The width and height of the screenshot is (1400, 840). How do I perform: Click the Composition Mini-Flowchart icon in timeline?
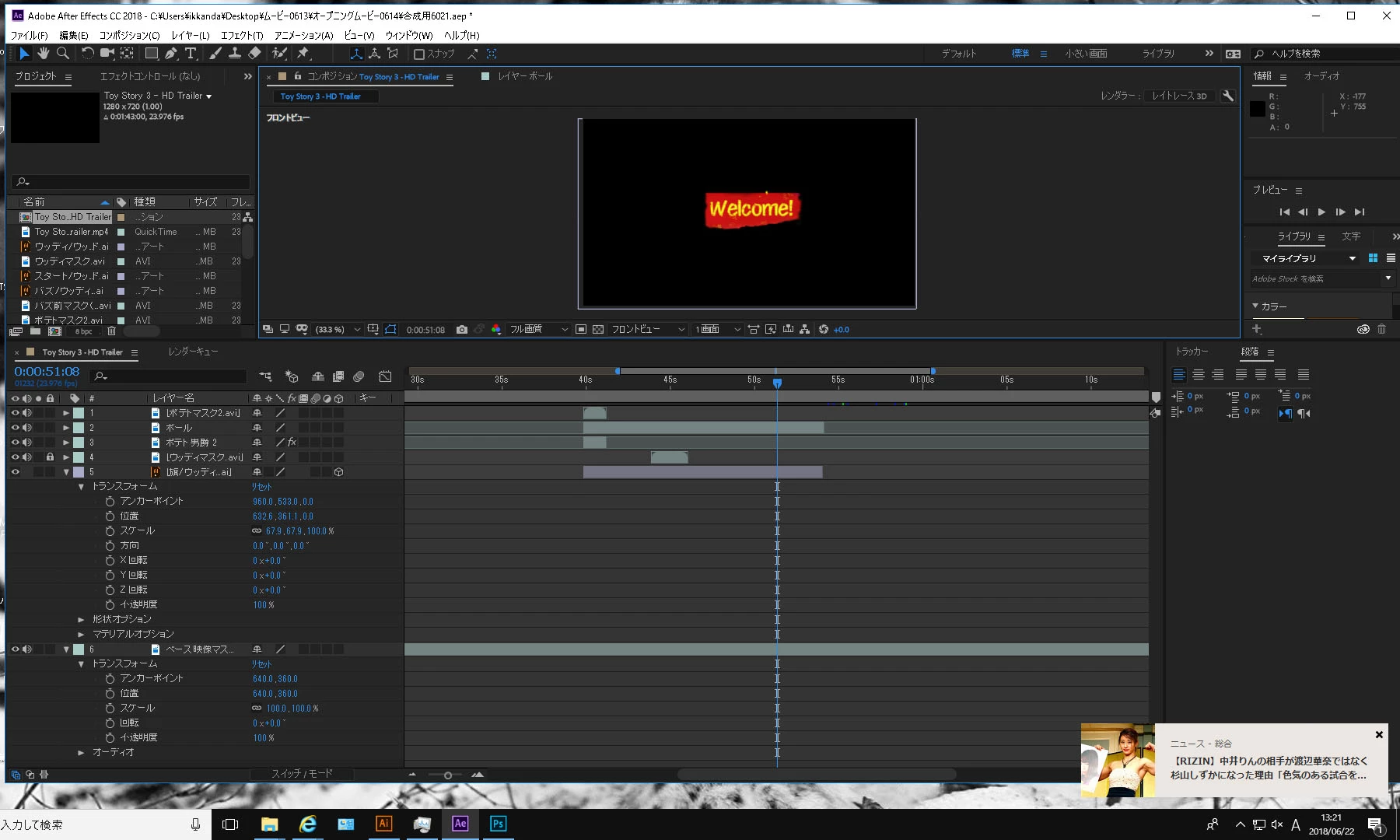(x=265, y=376)
